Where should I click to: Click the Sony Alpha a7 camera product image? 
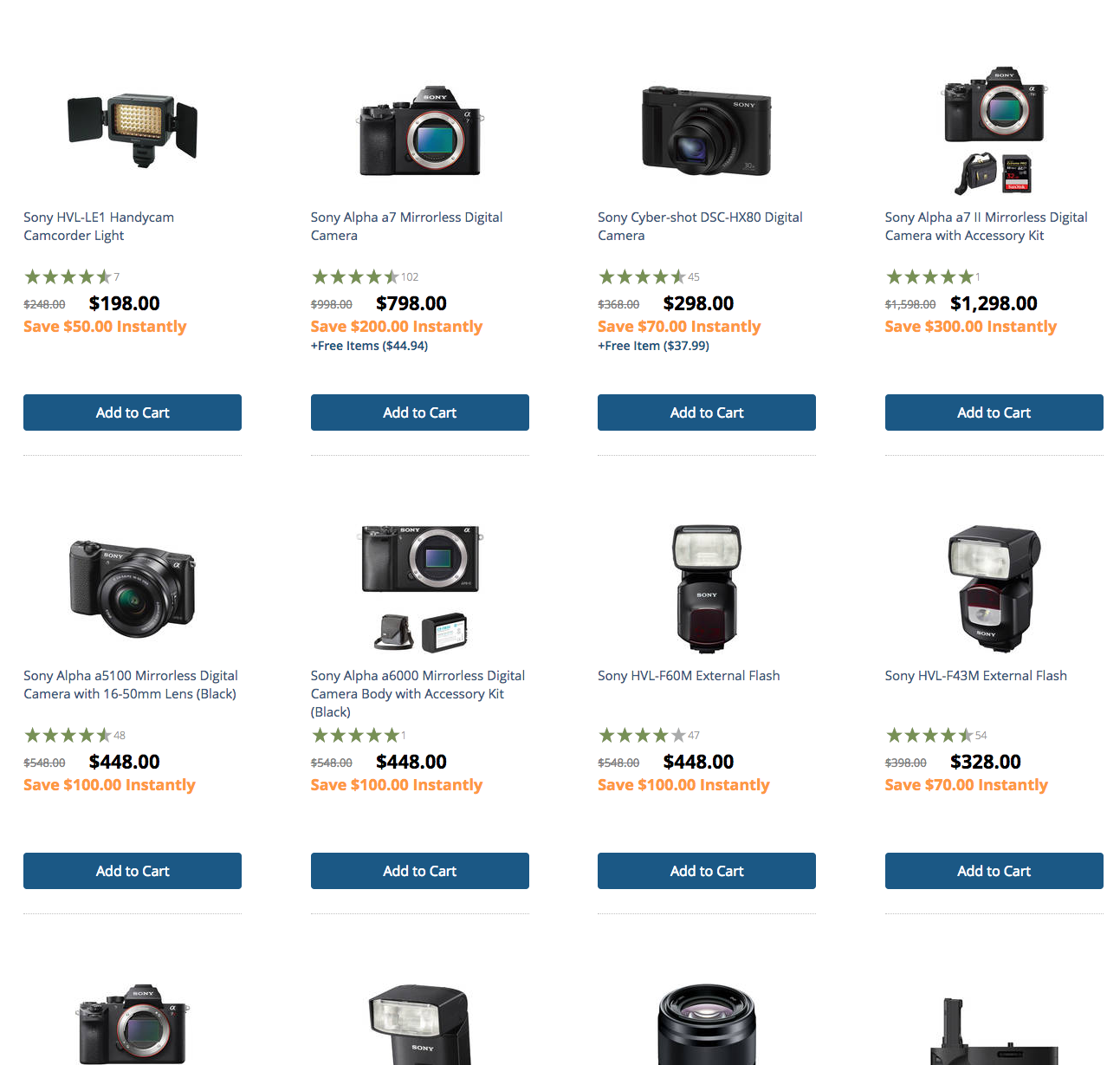(420, 130)
